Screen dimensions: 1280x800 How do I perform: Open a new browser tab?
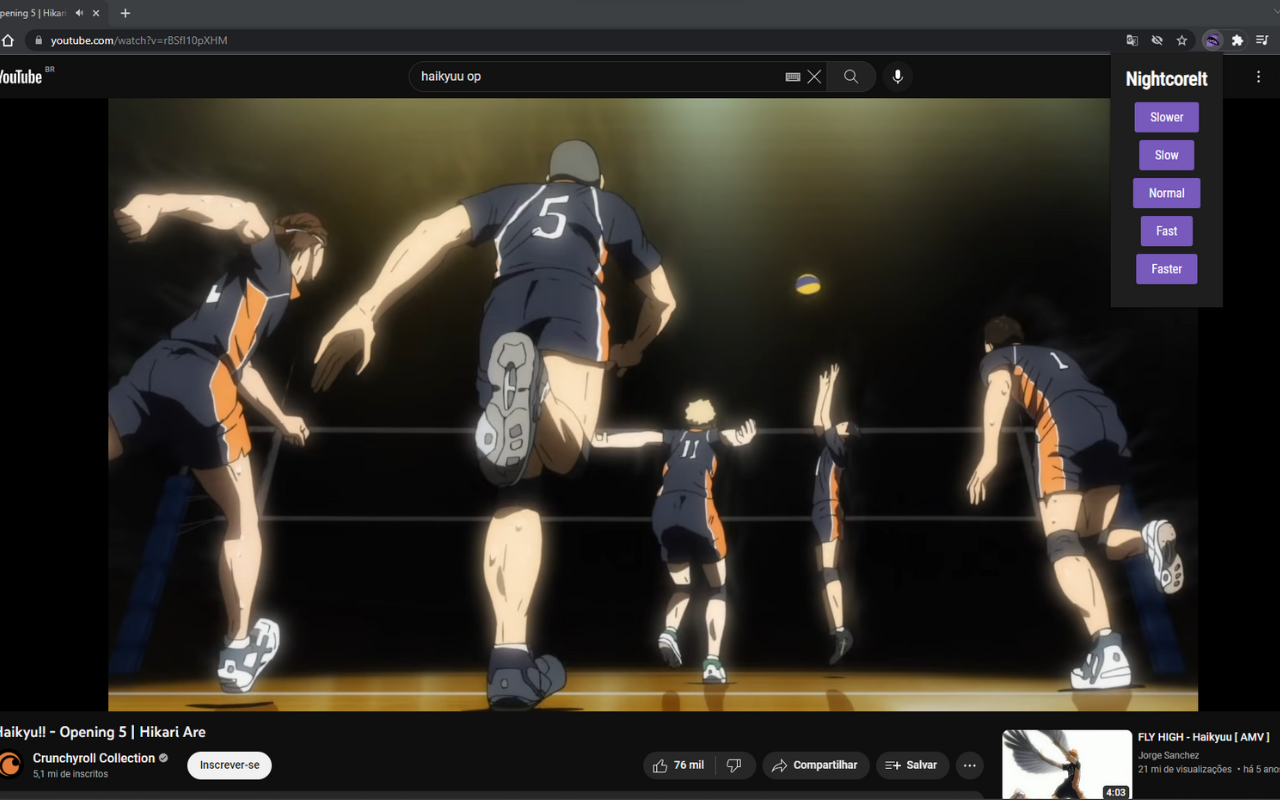(x=125, y=13)
